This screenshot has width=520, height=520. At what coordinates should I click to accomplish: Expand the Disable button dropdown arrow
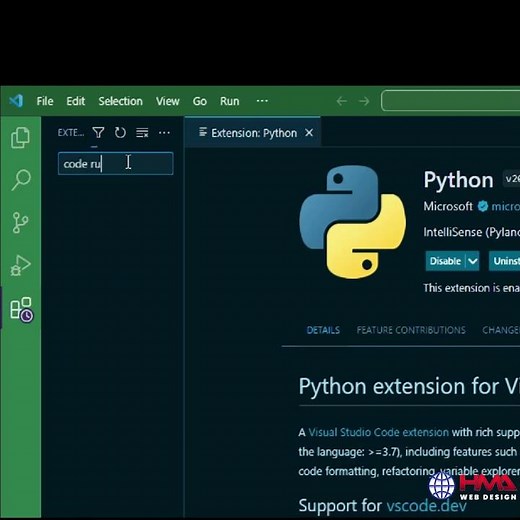472,261
